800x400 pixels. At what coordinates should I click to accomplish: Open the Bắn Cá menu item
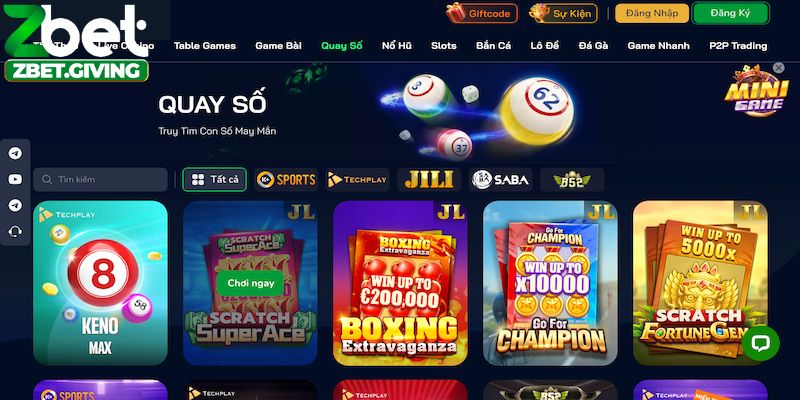493,45
